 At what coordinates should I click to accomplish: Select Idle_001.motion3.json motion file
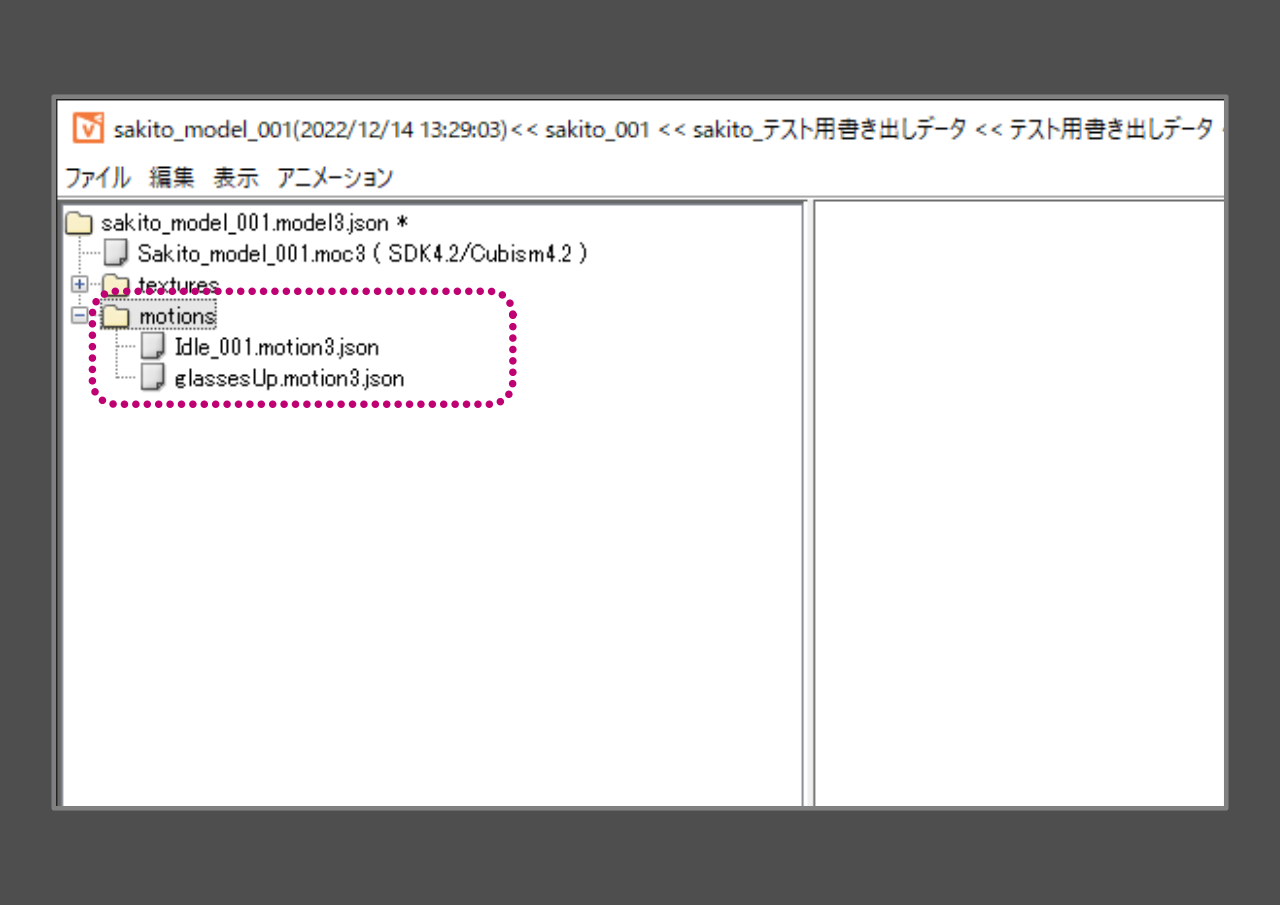(x=276, y=347)
